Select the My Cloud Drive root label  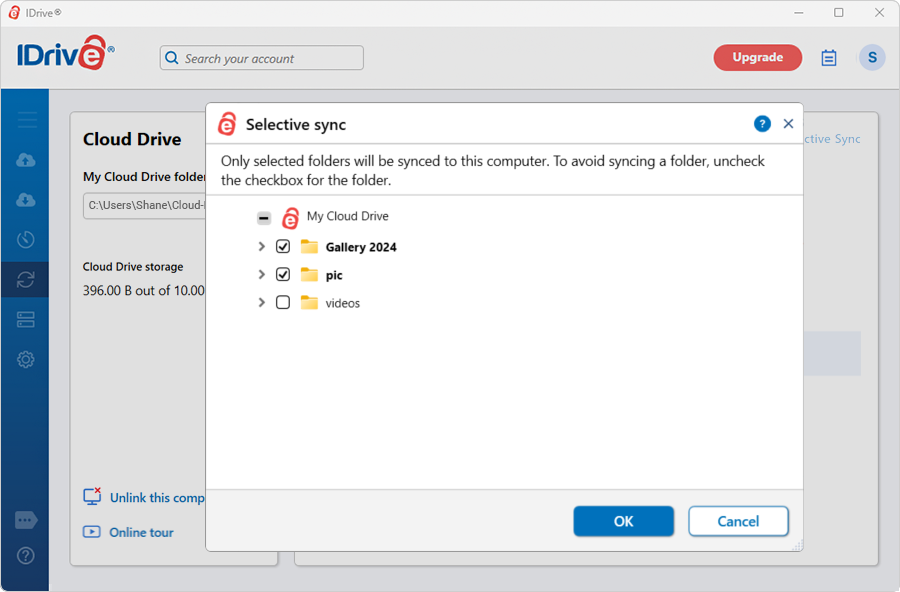[x=348, y=216]
